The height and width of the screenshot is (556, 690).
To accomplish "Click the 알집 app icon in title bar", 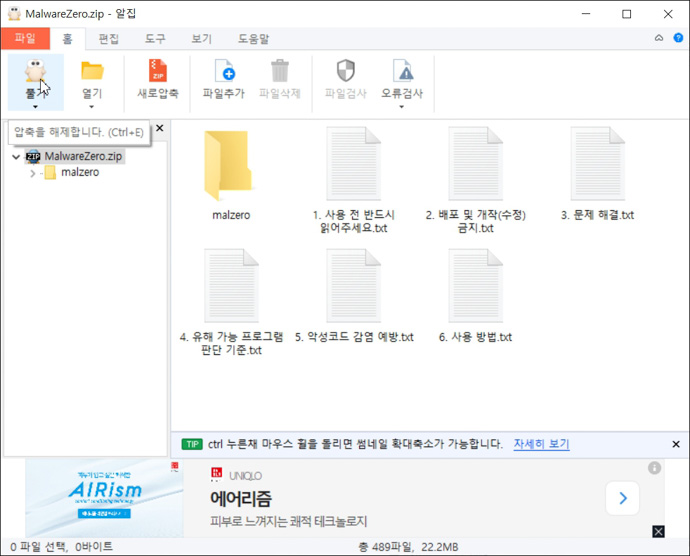I will point(15,14).
